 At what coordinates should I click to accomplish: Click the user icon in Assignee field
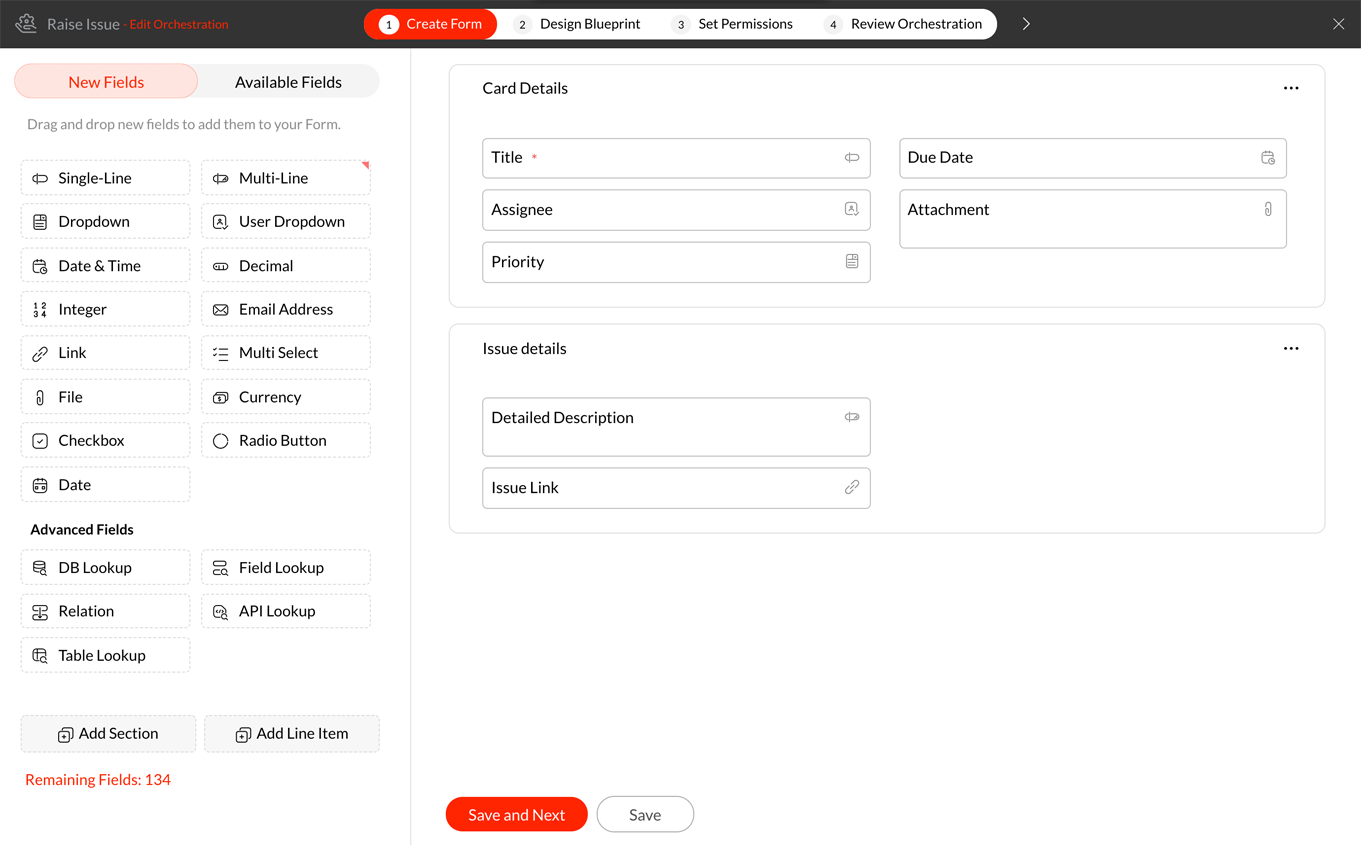coord(852,210)
